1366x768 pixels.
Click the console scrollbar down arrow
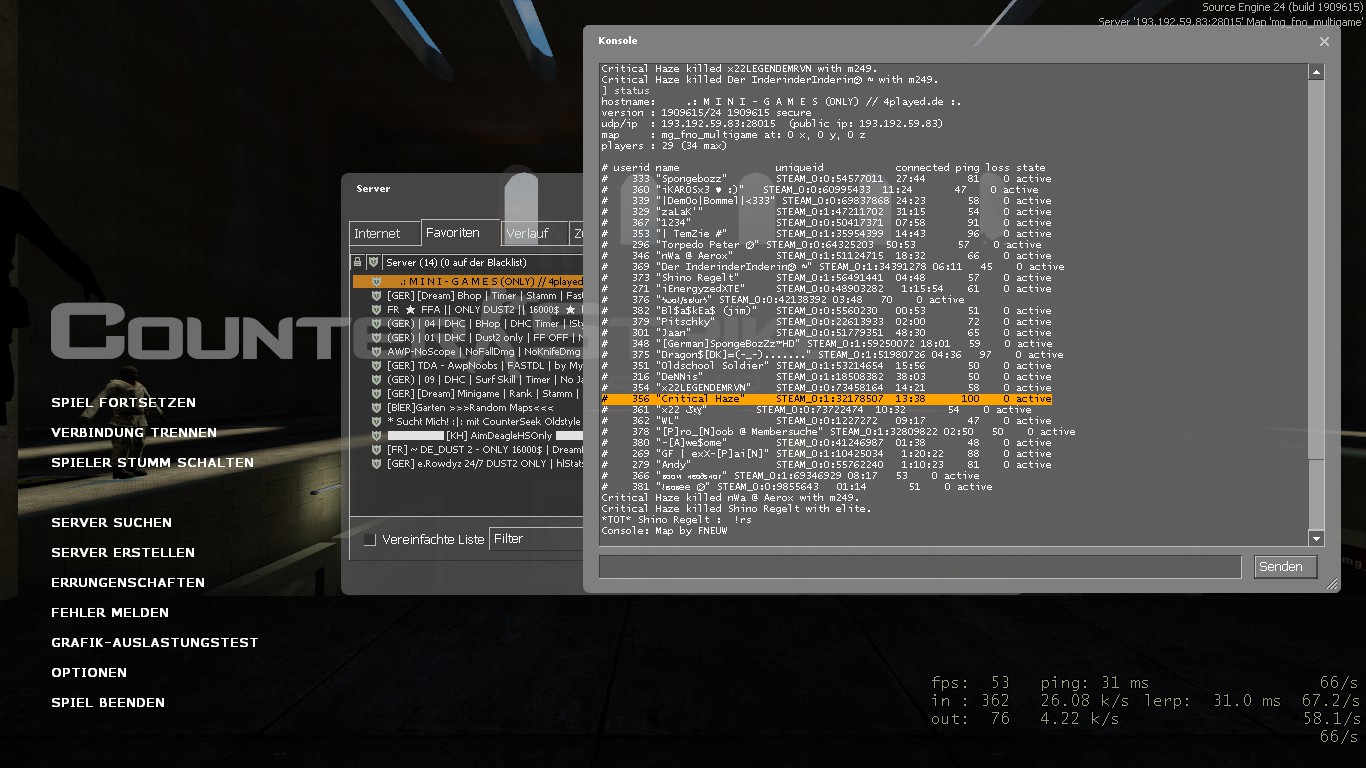coord(1316,539)
